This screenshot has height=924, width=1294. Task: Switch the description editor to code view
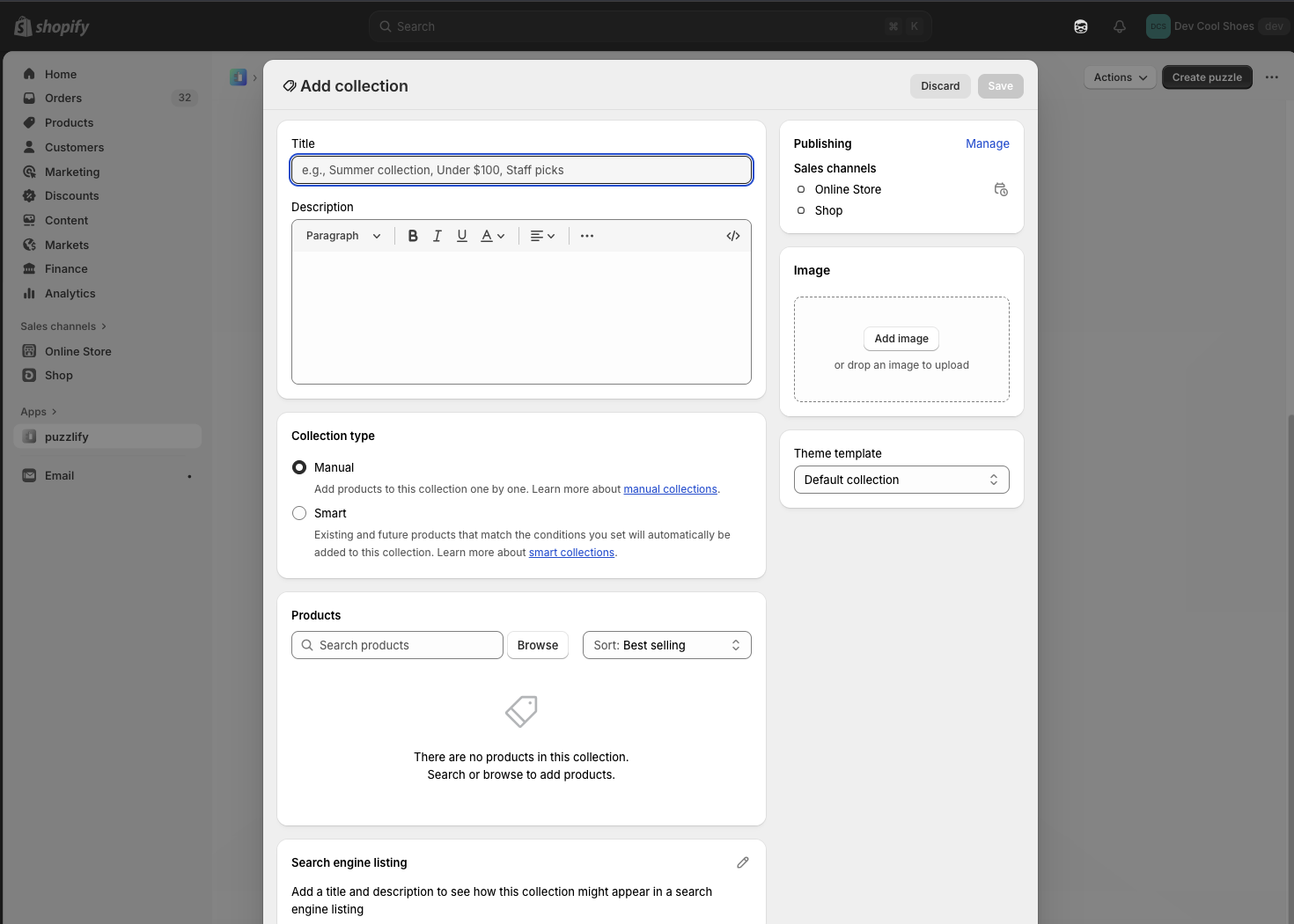732,235
